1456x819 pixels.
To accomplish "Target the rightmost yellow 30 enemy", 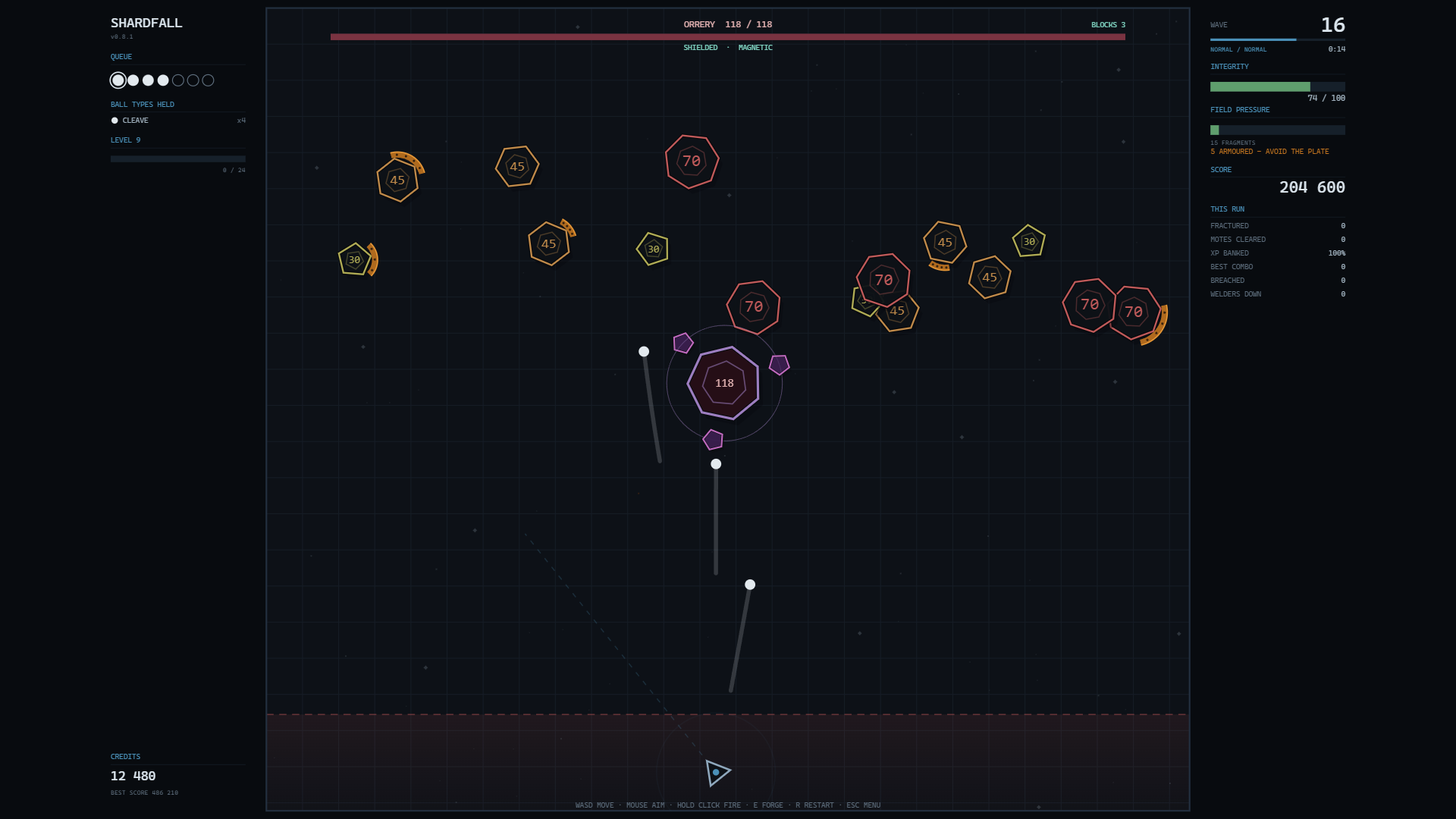I will 1029,242.
